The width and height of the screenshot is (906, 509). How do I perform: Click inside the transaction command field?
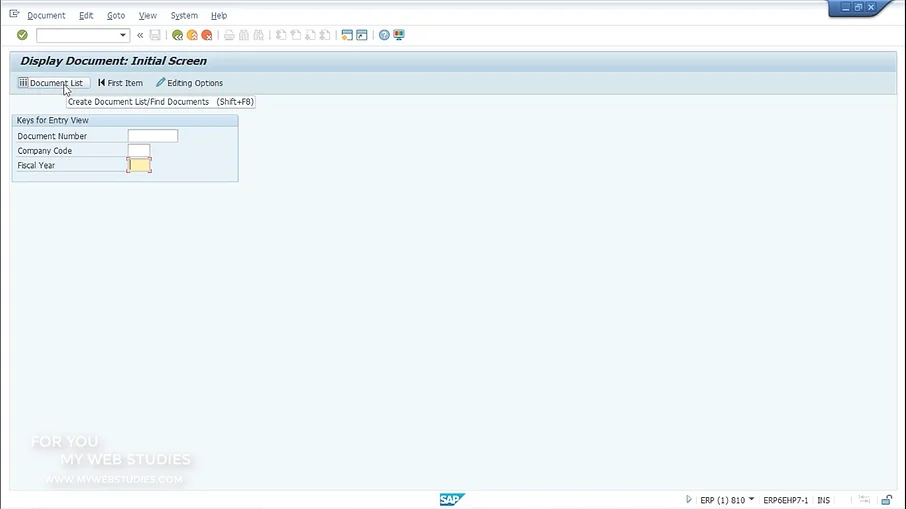[x=77, y=35]
